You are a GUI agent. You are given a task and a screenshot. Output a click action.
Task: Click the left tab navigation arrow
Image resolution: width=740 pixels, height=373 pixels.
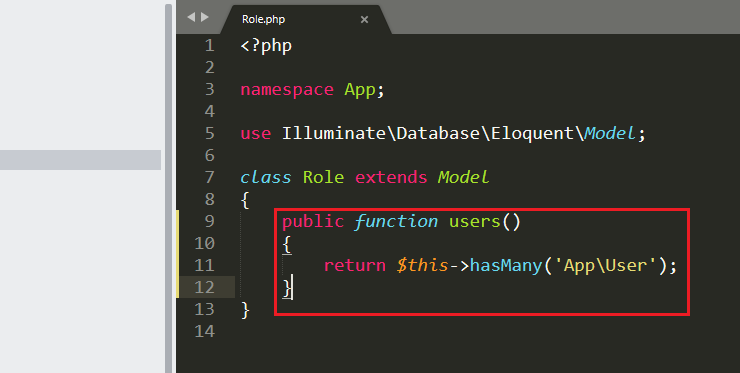pos(191,17)
